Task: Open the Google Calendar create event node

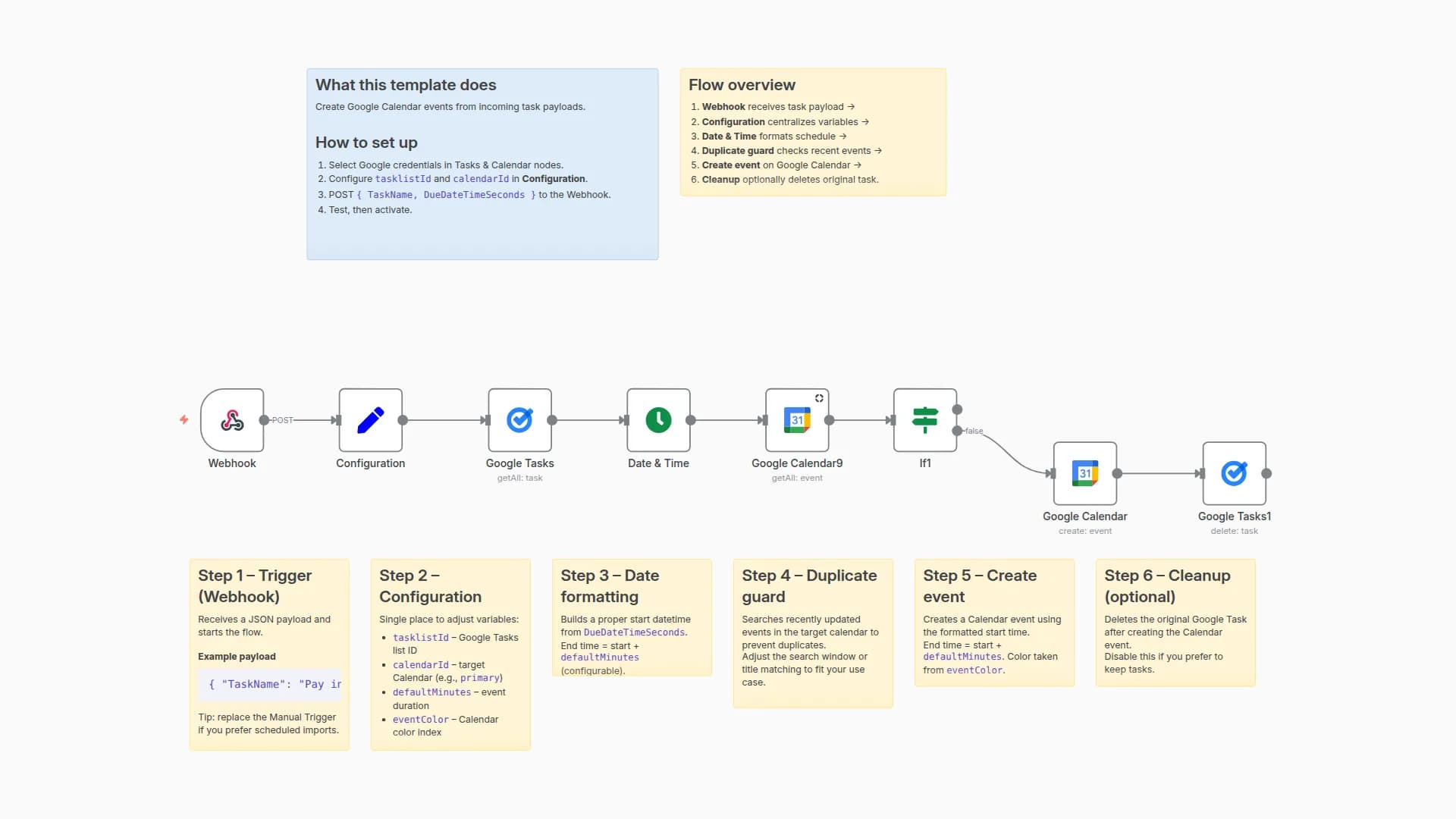Action: click(x=1084, y=474)
